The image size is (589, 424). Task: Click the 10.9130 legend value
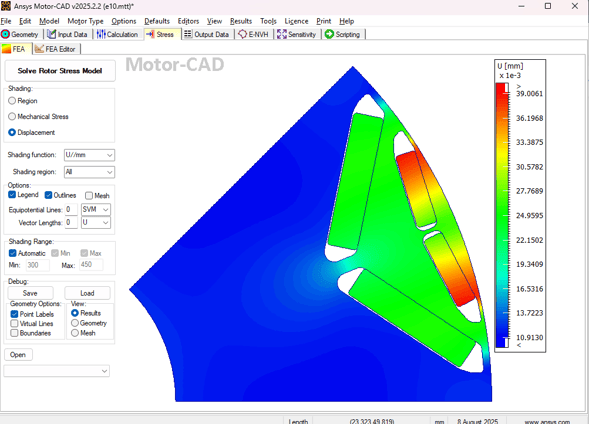[x=529, y=337]
